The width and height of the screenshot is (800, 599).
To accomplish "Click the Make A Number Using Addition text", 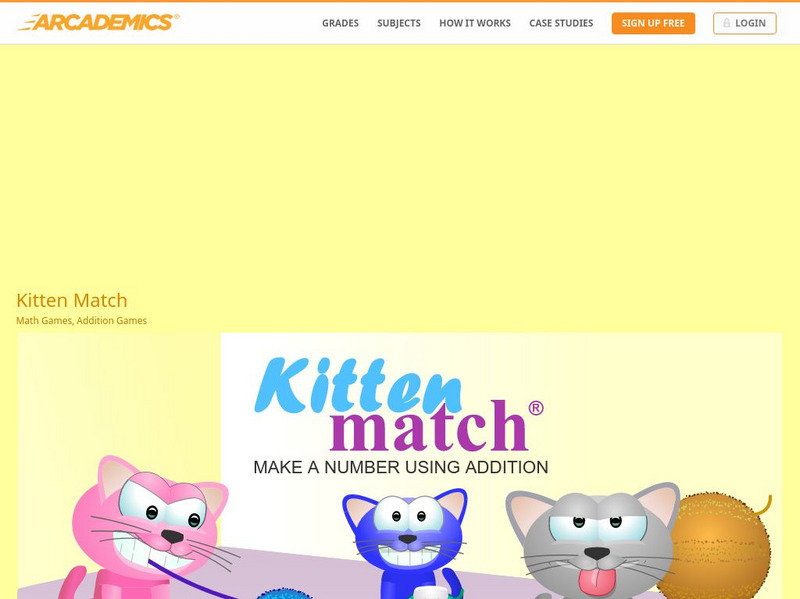I will [401, 467].
